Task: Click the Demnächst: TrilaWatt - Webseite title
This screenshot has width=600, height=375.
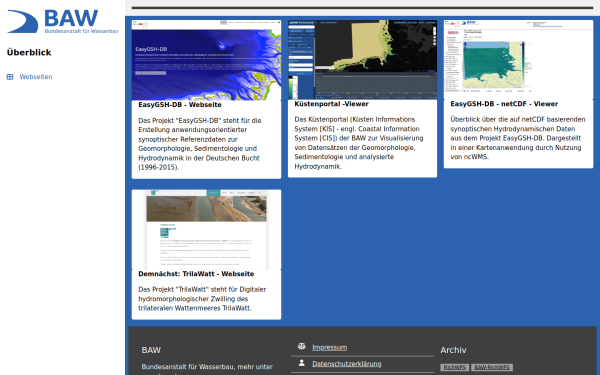Action: 196,274
